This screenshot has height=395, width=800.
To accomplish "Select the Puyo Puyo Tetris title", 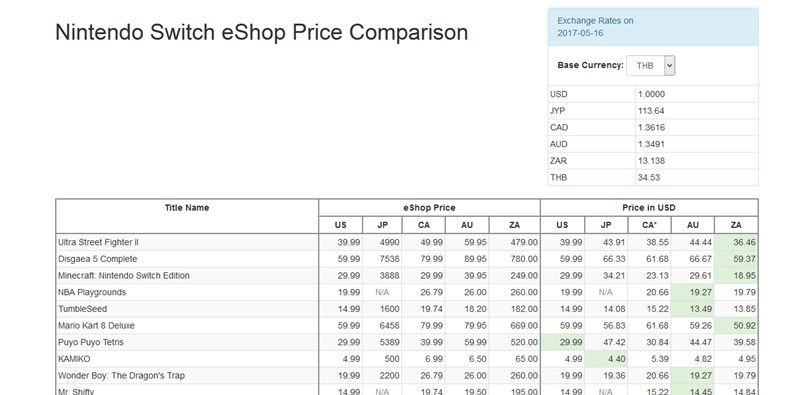I will (91, 342).
